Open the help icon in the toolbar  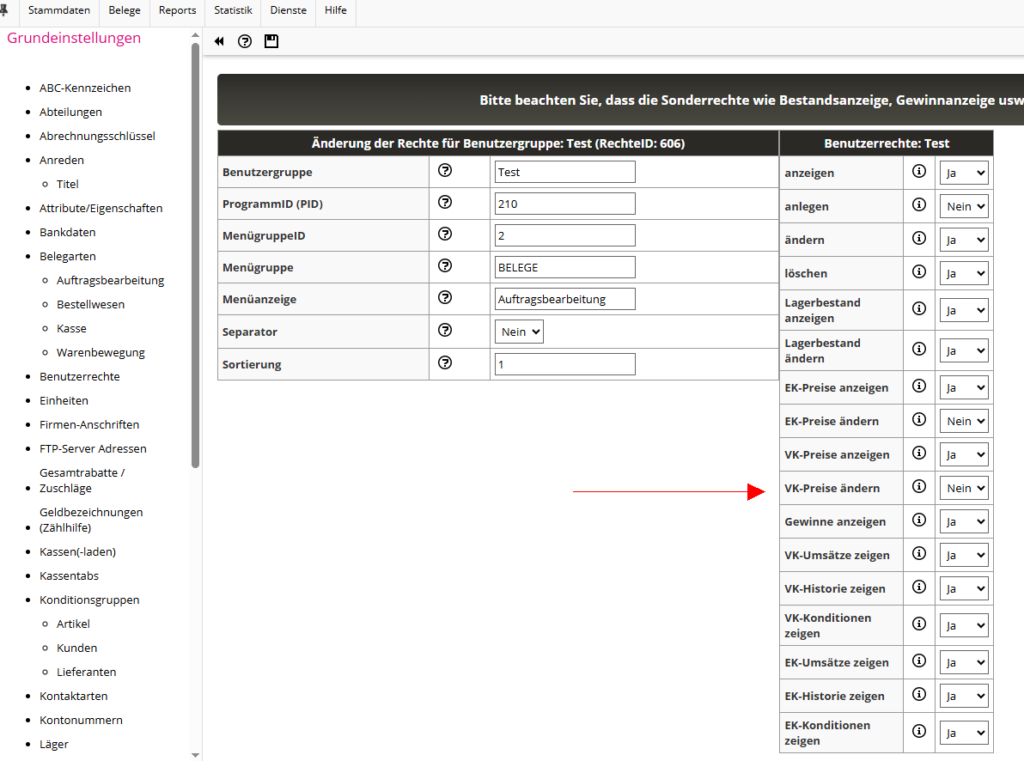(x=245, y=41)
